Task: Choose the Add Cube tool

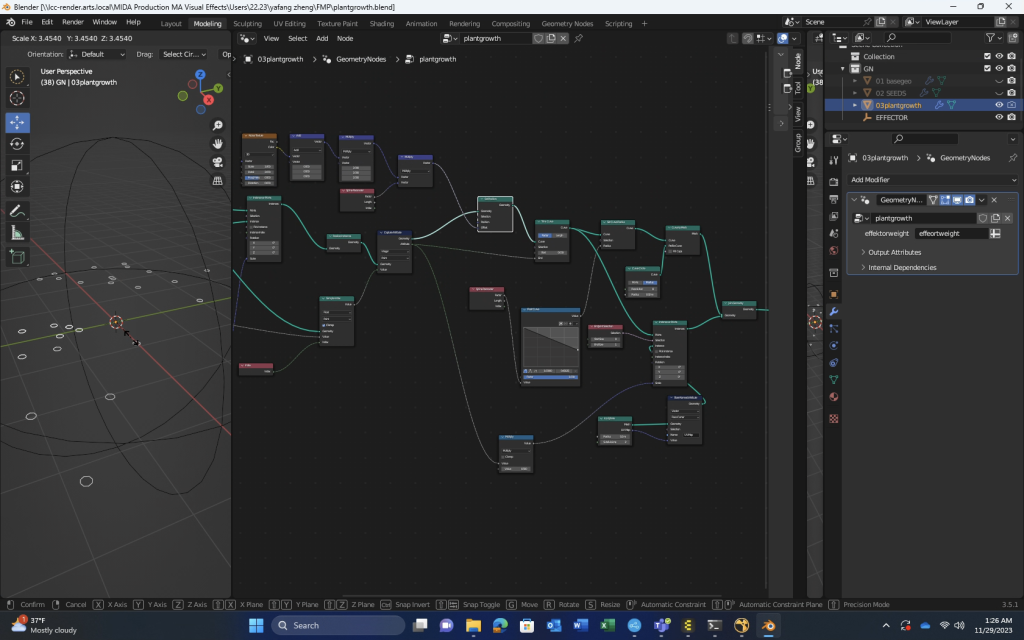Action: pyautogui.click(x=18, y=257)
